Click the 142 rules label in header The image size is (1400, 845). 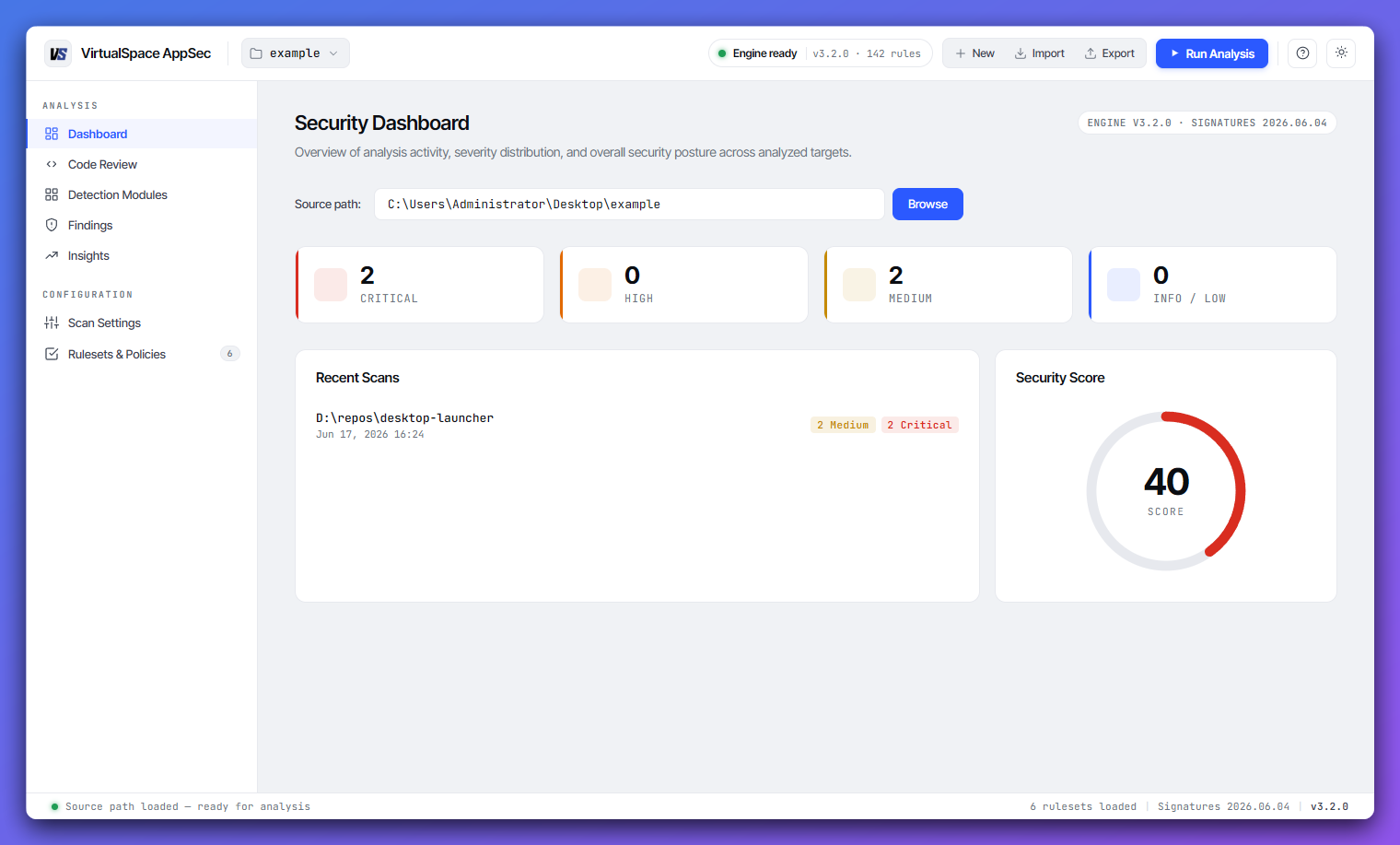click(x=893, y=53)
